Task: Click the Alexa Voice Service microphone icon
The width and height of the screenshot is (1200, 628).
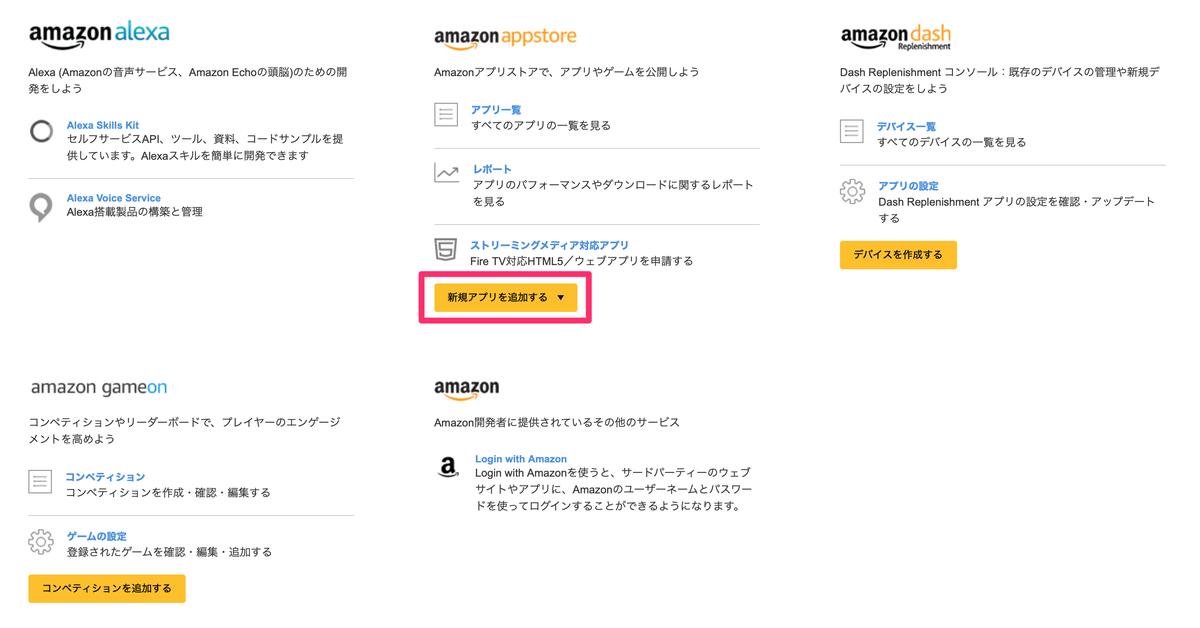Action: tap(40, 206)
